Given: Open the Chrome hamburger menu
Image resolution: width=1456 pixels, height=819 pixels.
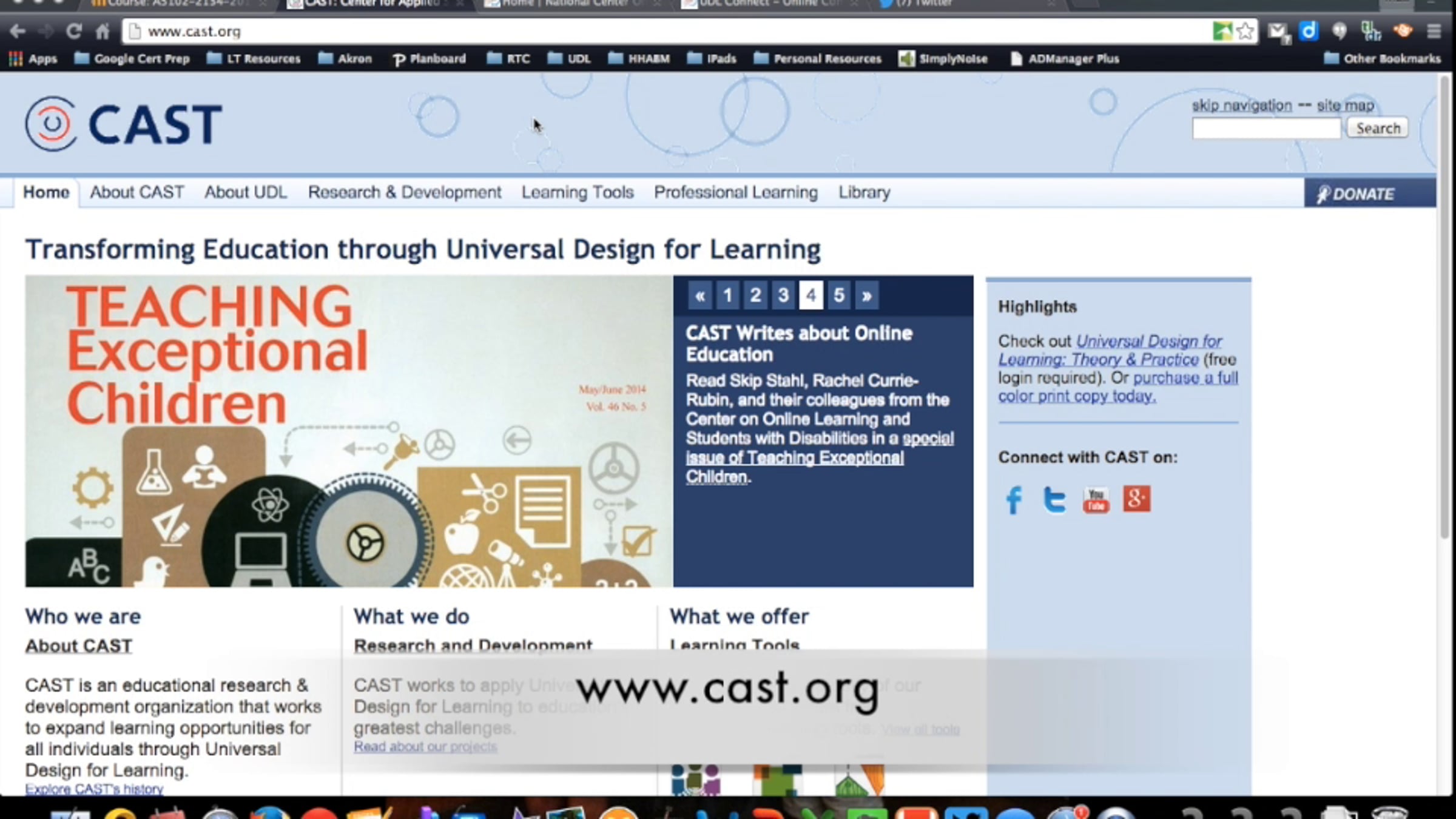Looking at the screenshot, I should coord(1434,31).
